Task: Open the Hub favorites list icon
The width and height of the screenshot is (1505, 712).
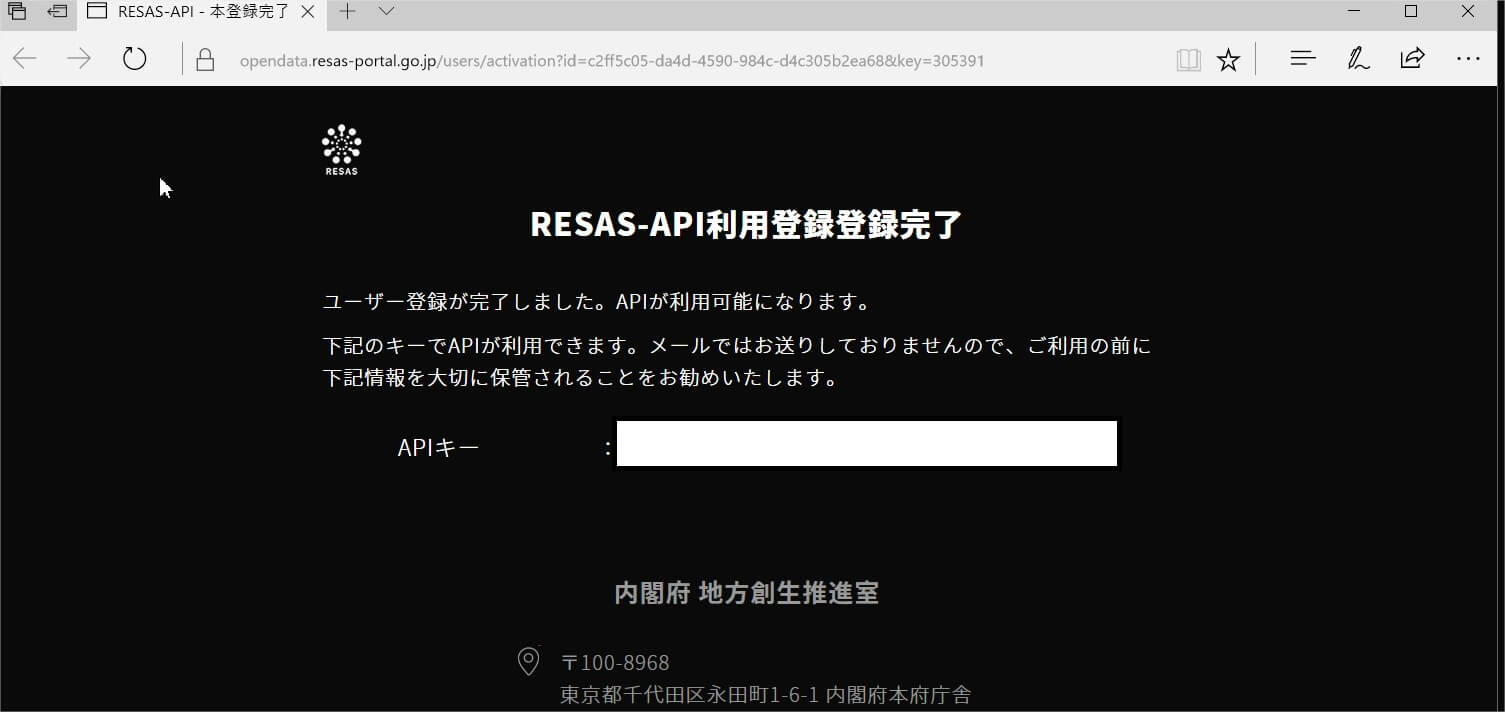Action: 1303,59
